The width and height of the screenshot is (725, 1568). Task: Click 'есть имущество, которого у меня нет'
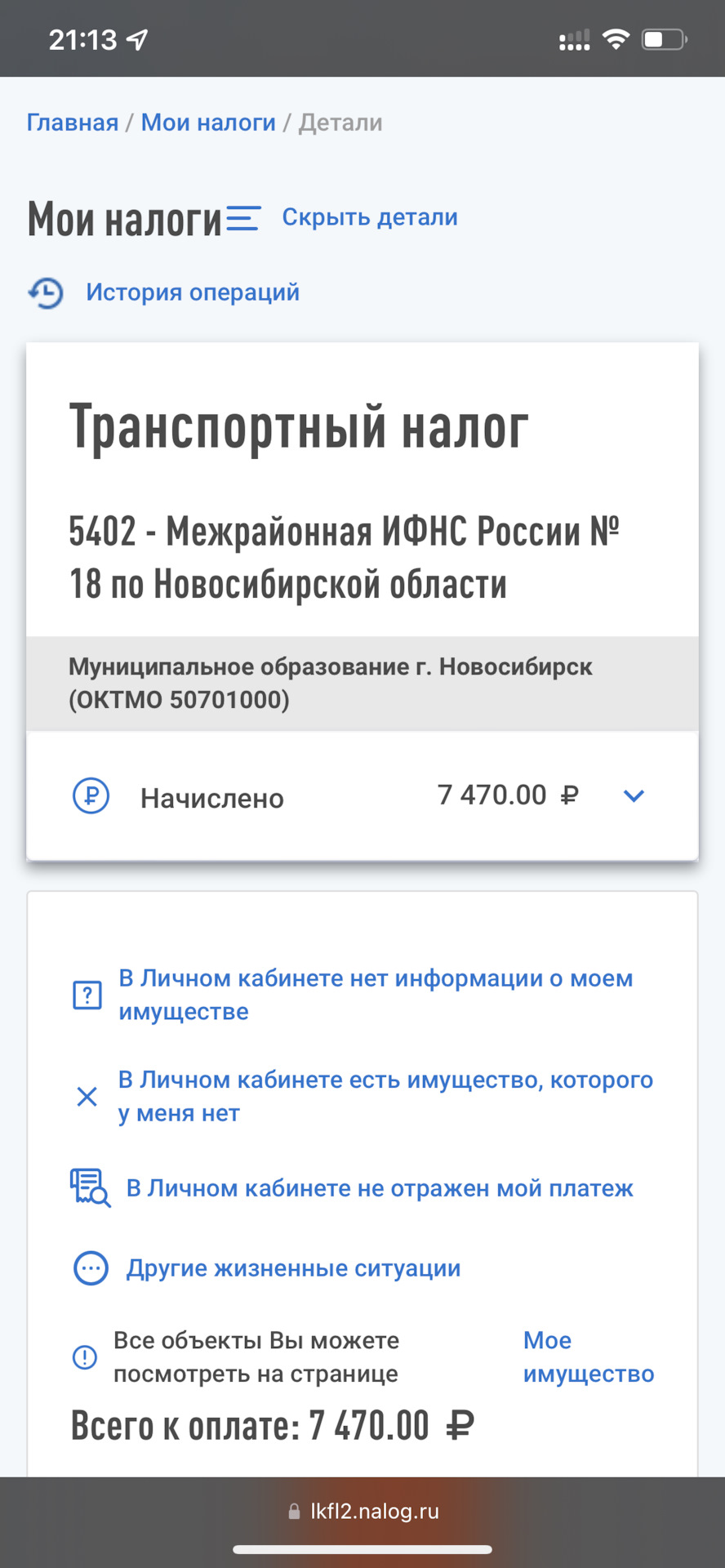[385, 1096]
